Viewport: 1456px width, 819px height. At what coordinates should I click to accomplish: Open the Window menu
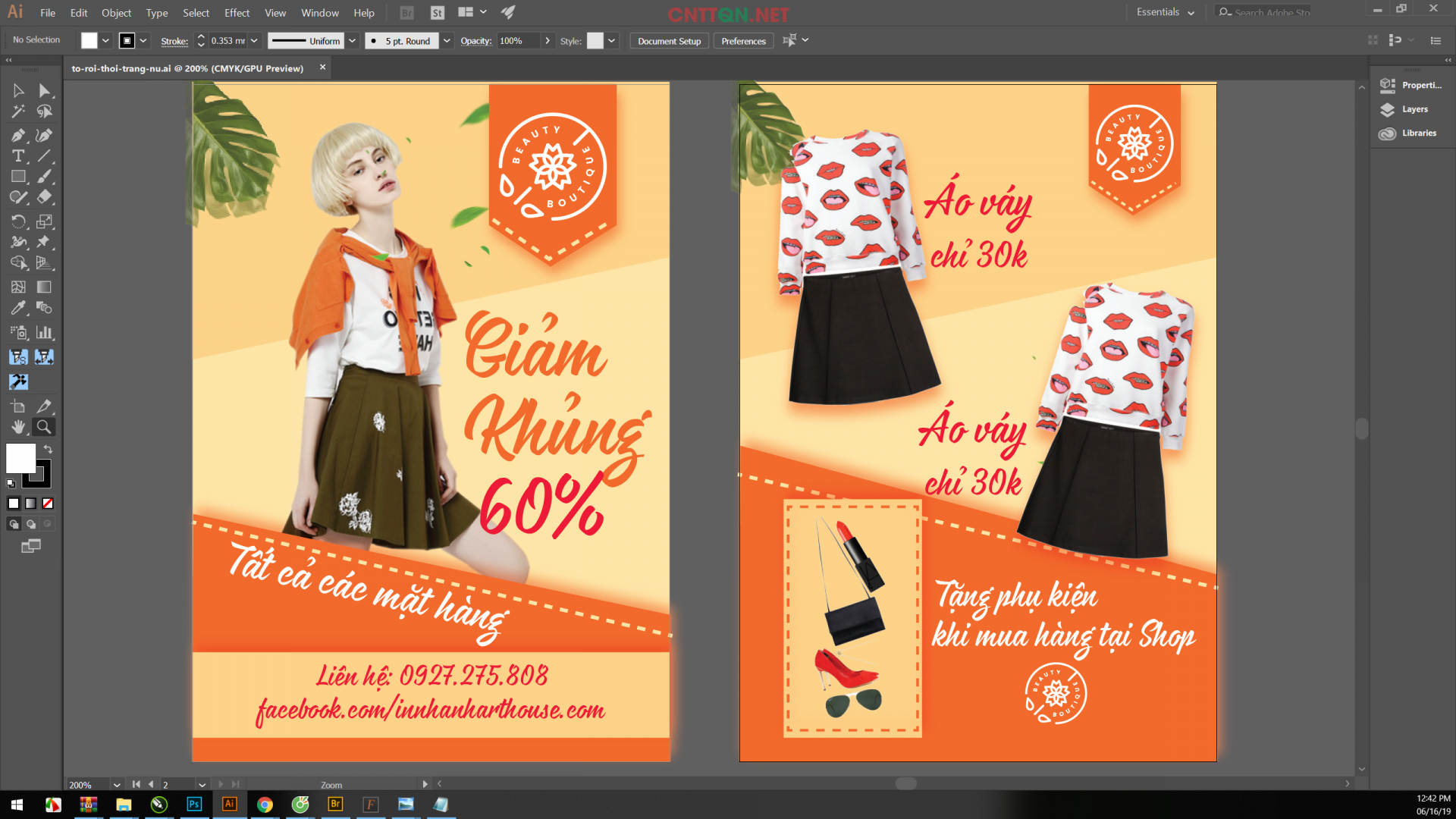(320, 13)
